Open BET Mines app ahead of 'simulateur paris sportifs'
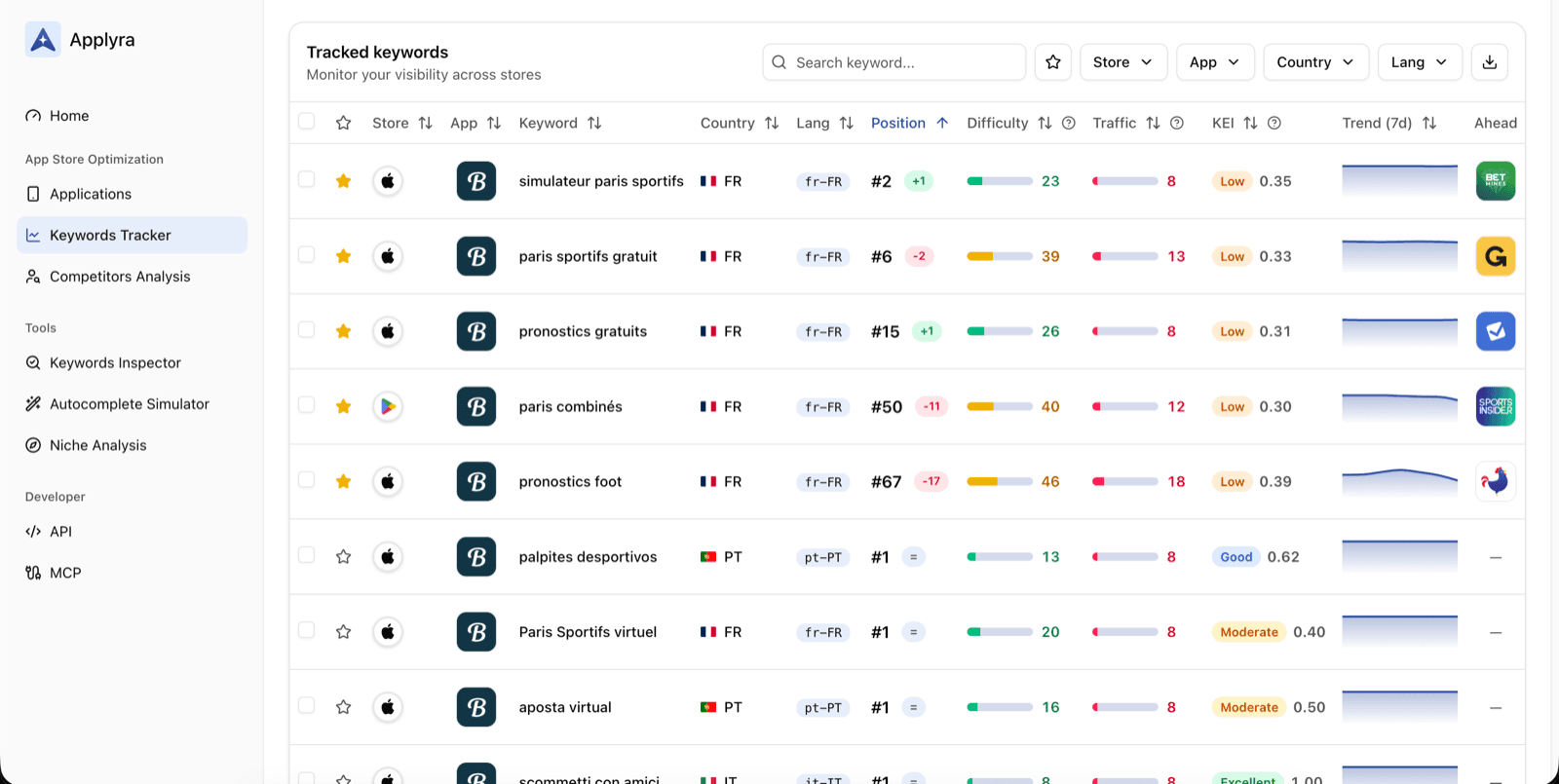Image resolution: width=1559 pixels, height=784 pixels. 1496,181
